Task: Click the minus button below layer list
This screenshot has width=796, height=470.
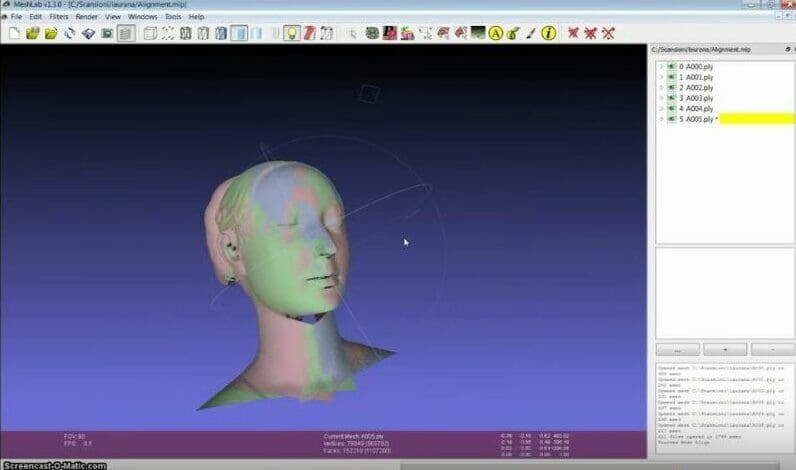Action: (x=771, y=350)
